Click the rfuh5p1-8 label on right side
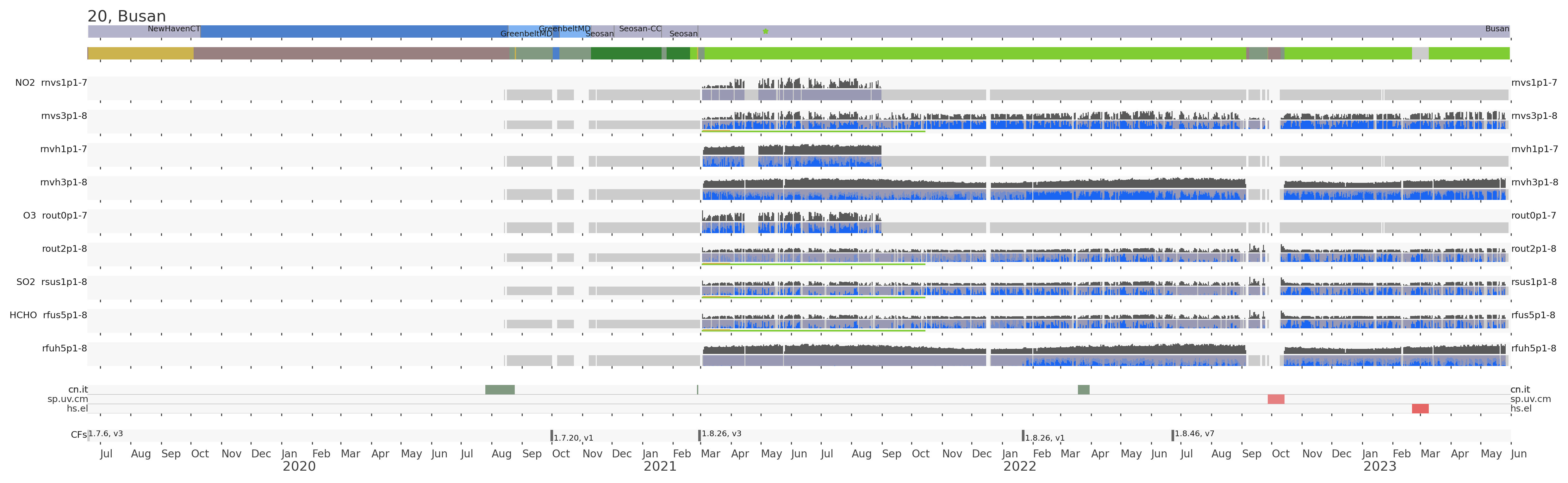 click(x=1533, y=349)
